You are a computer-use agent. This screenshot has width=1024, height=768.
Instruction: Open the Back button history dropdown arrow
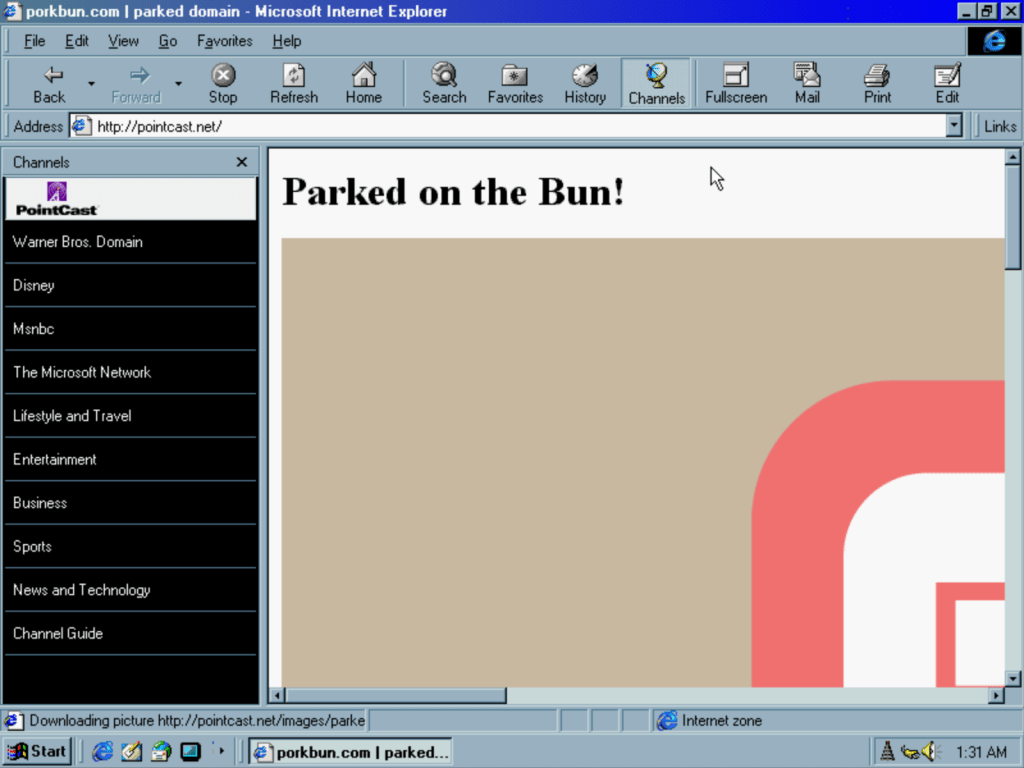[x=91, y=84]
